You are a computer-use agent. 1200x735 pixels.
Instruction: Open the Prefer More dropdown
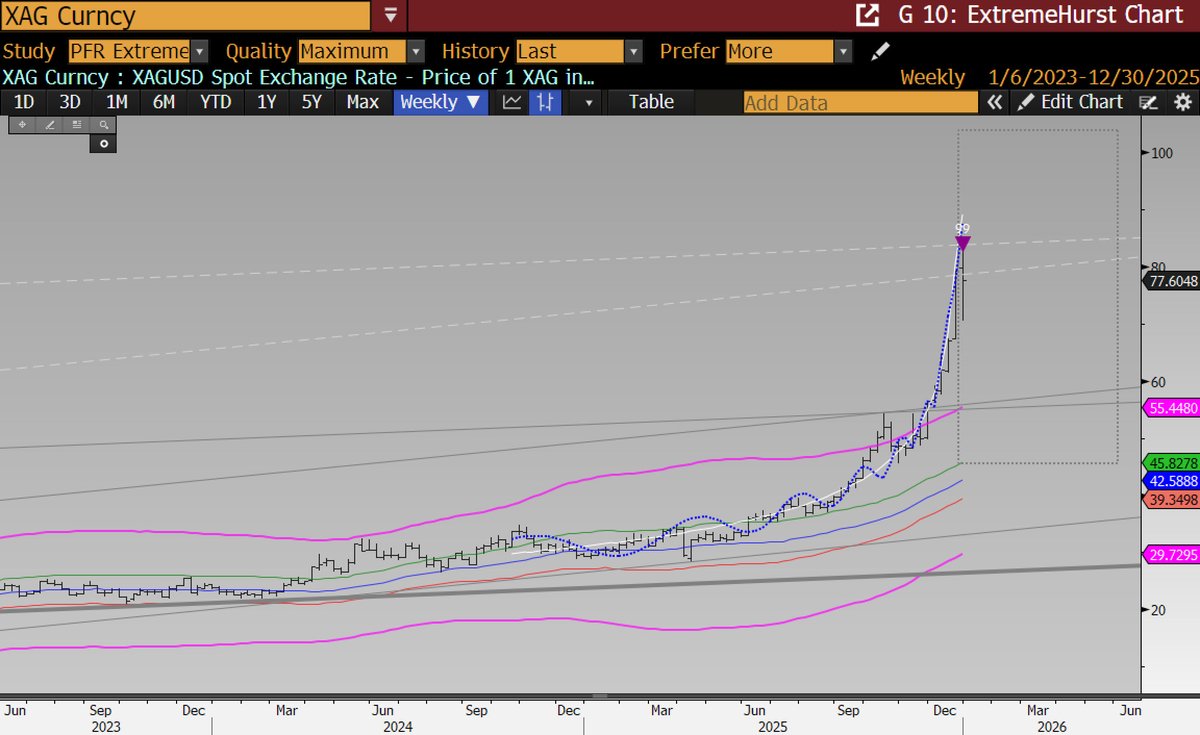coord(844,50)
